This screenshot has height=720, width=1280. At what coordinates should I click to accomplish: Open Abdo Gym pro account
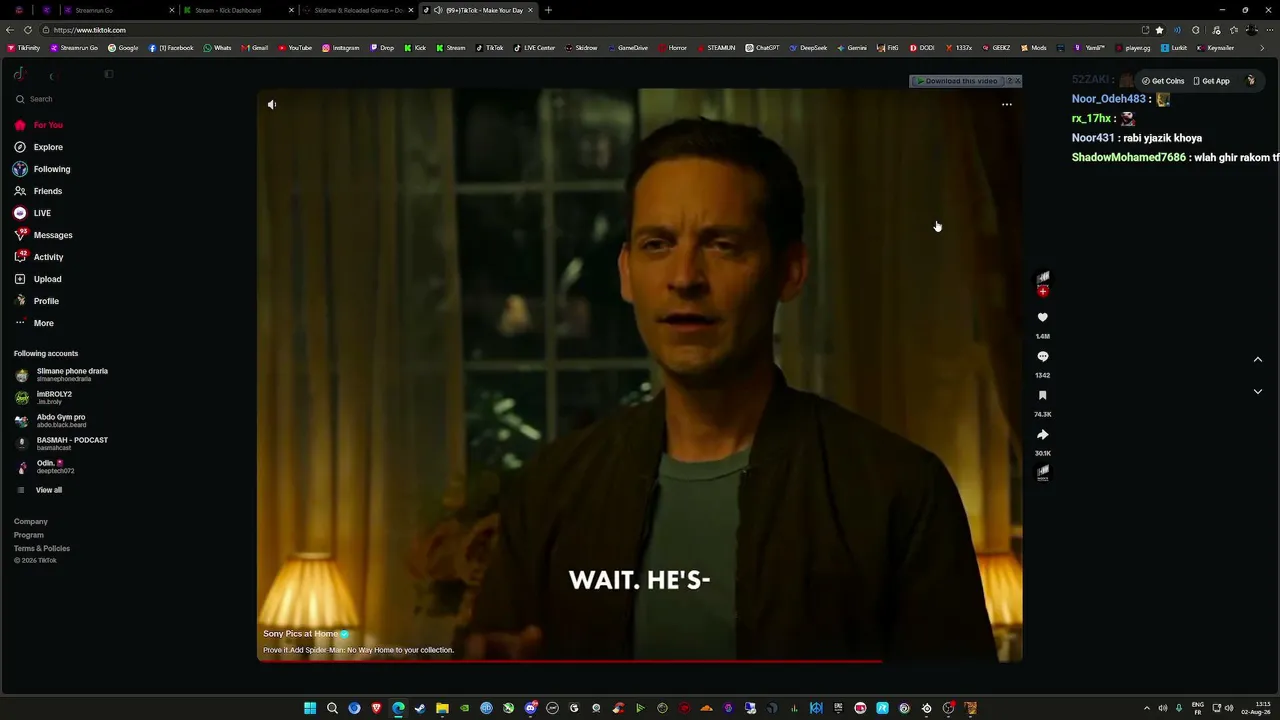pyautogui.click(x=52, y=421)
